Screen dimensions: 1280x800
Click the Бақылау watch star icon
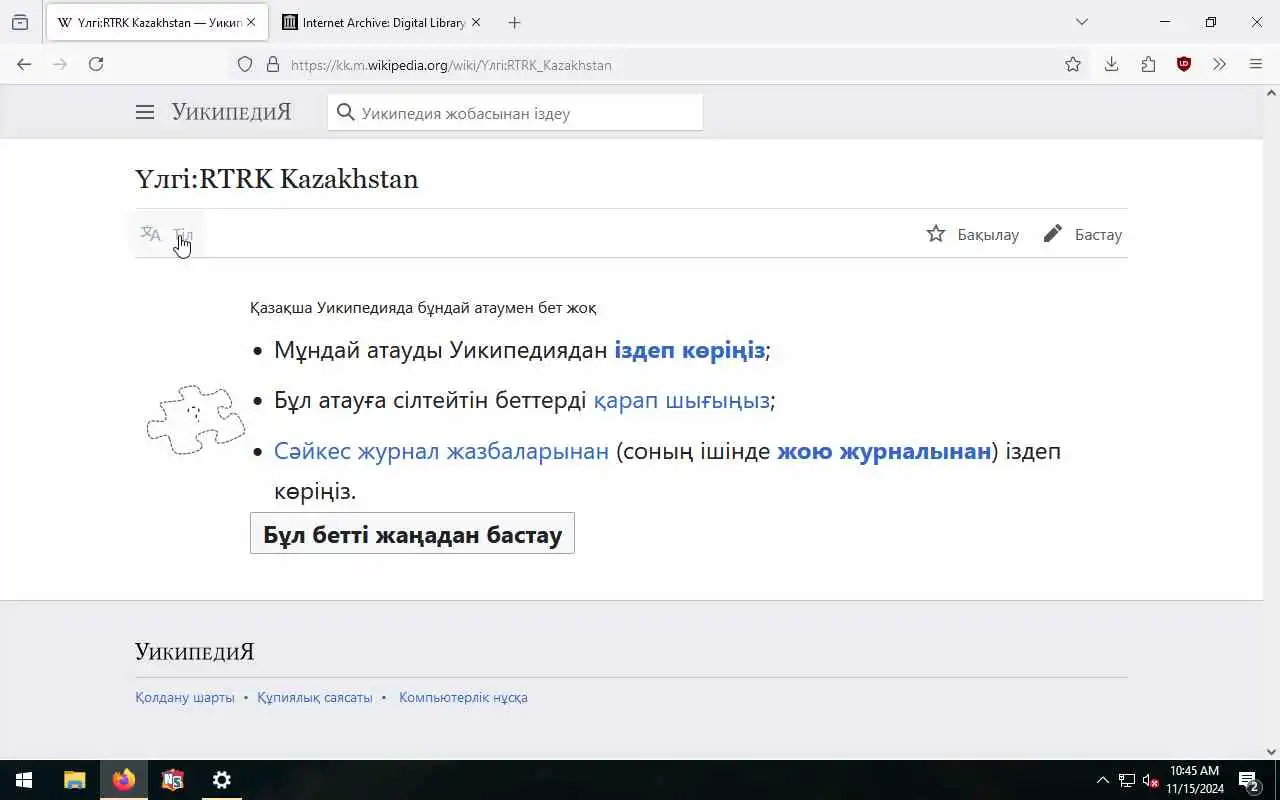[x=972, y=234]
